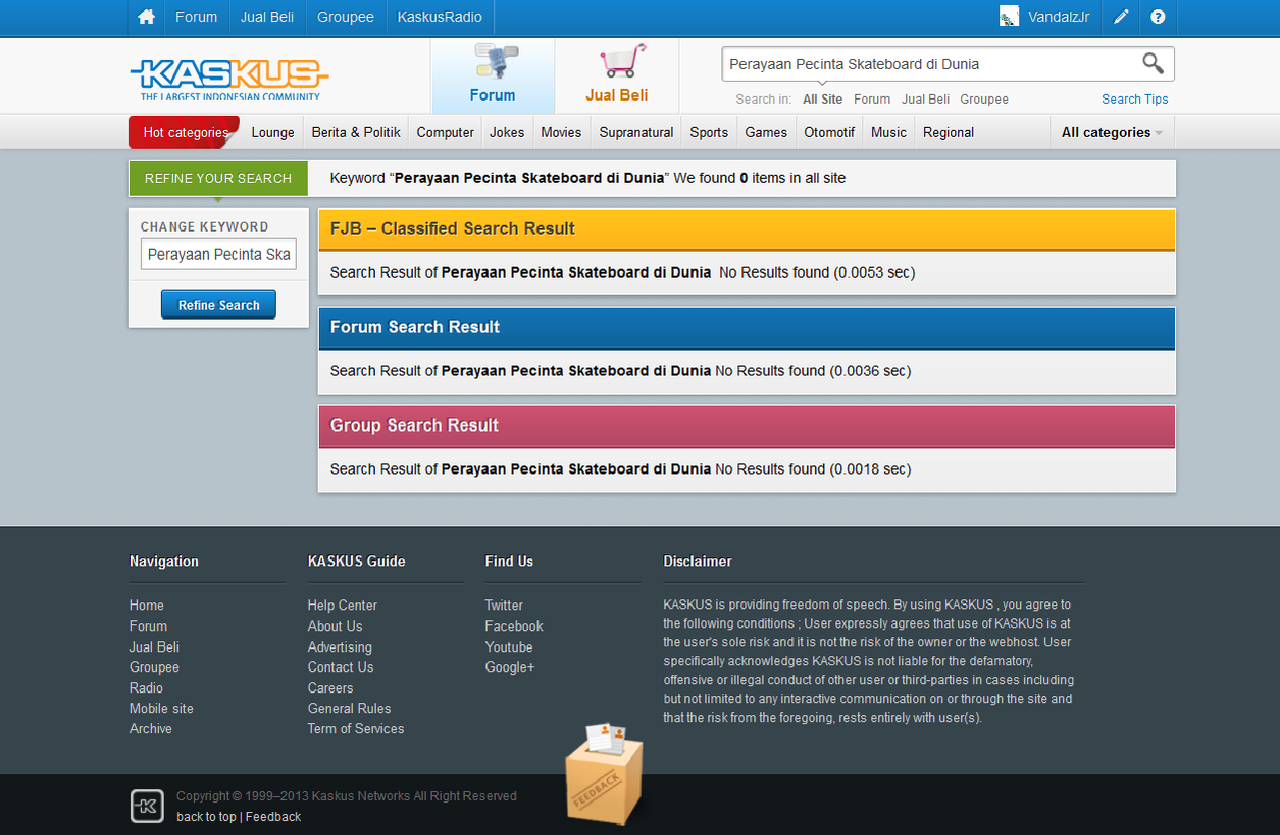1280x835 pixels.
Task: Click the Refine Search button
Action: point(218,305)
